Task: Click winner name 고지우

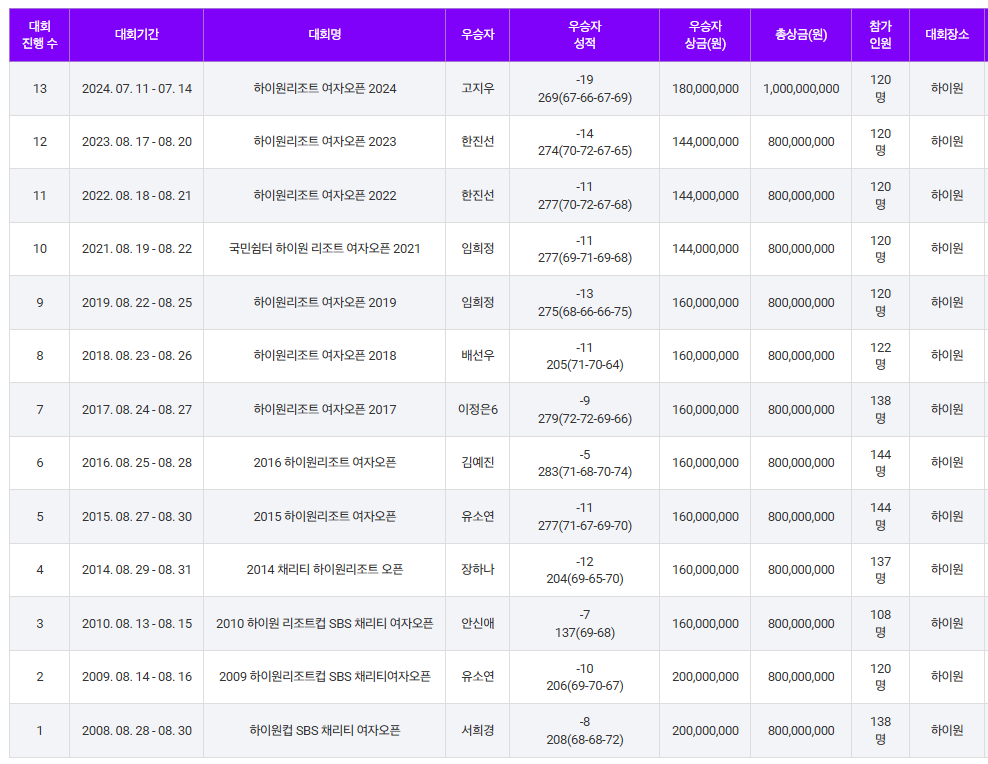Action: click(x=478, y=89)
